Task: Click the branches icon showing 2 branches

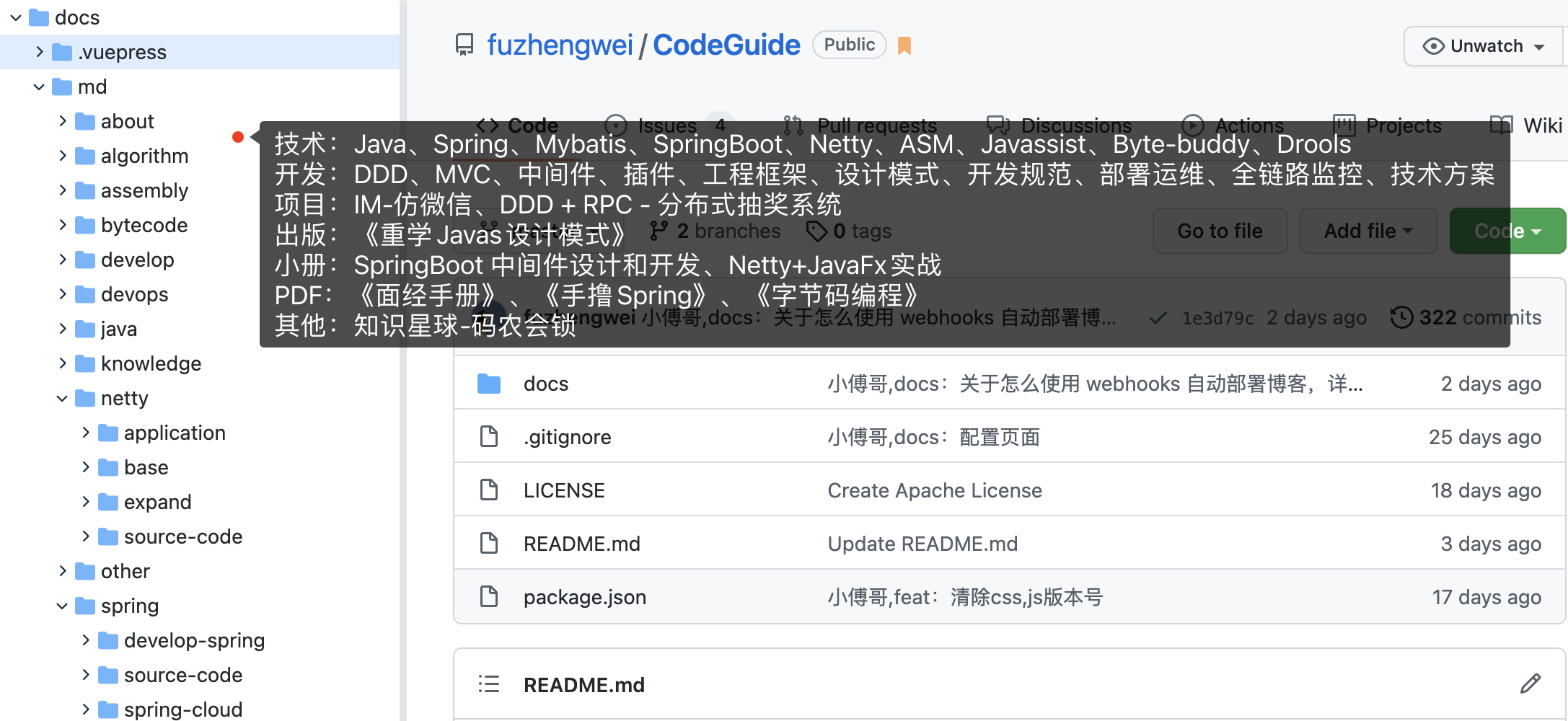Action: click(659, 231)
